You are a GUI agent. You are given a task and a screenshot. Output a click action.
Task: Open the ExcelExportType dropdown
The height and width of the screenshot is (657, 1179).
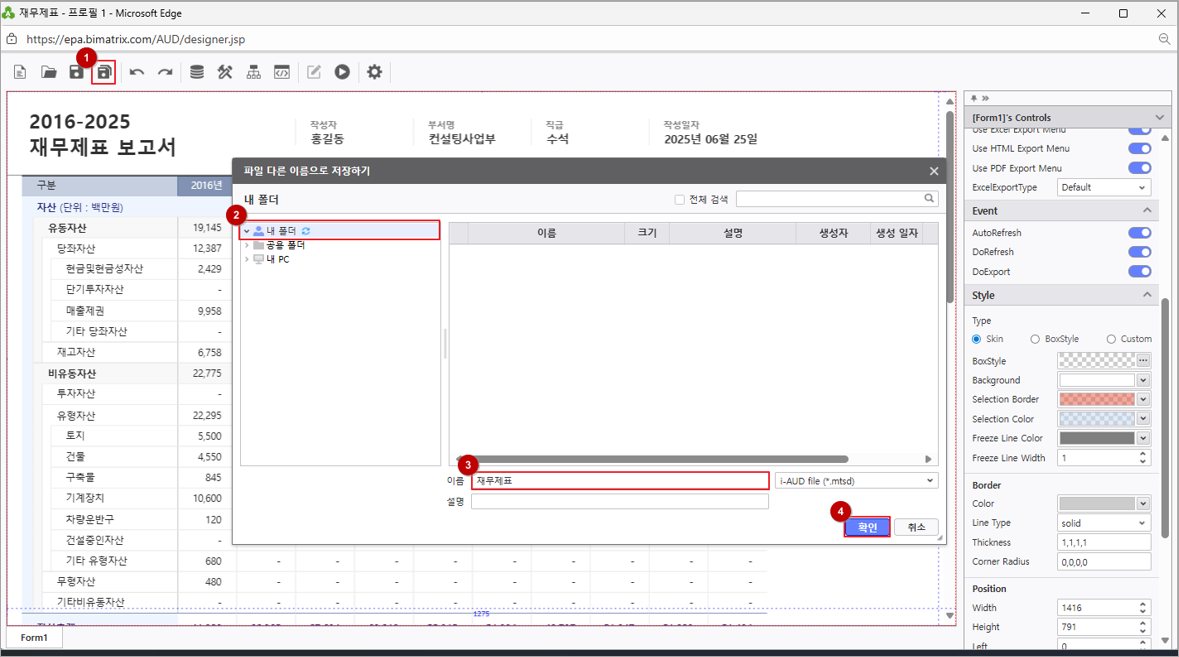pos(1102,188)
